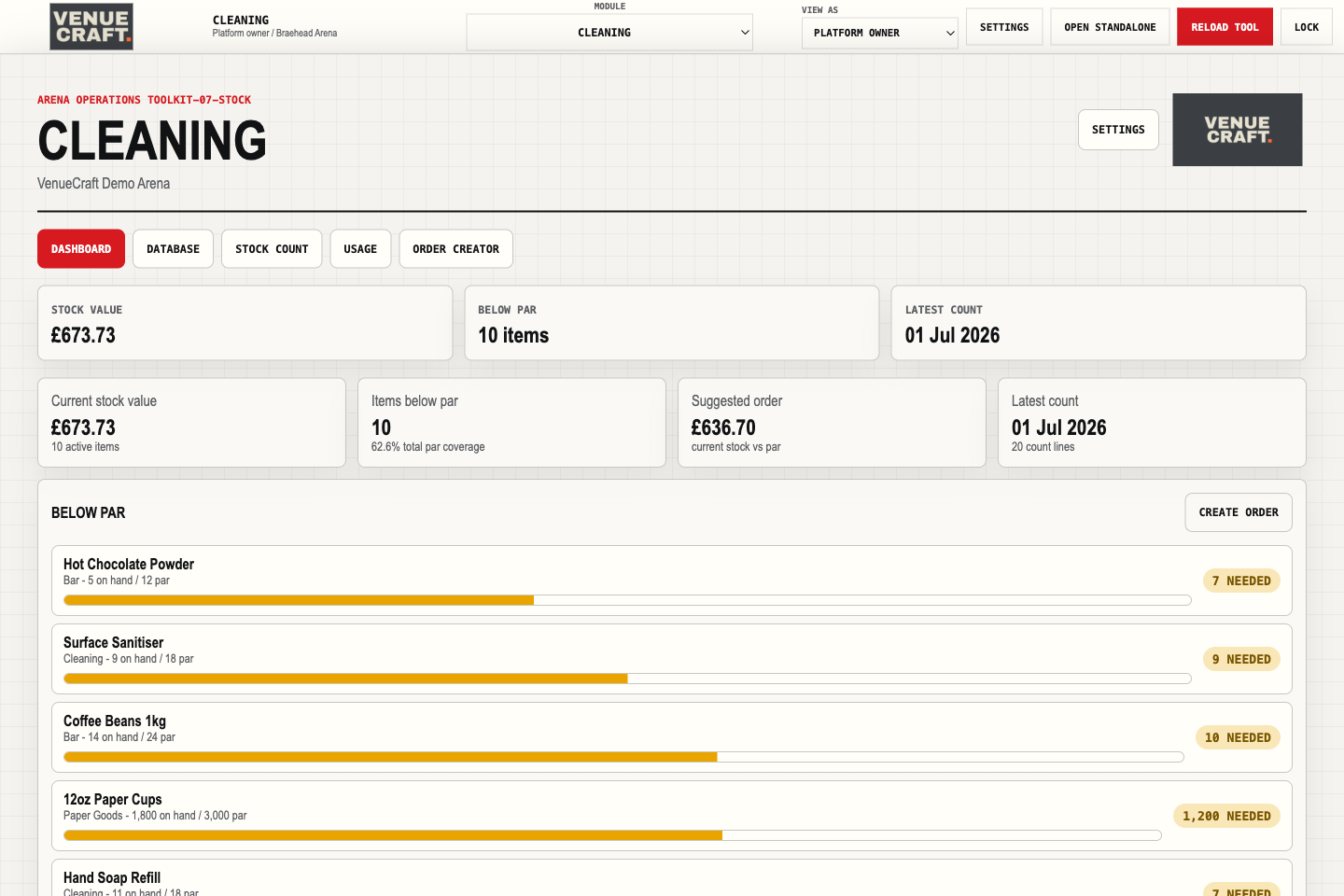This screenshot has height=896, width=1344.
Task: Click the Items below par card
Action: 511,423
